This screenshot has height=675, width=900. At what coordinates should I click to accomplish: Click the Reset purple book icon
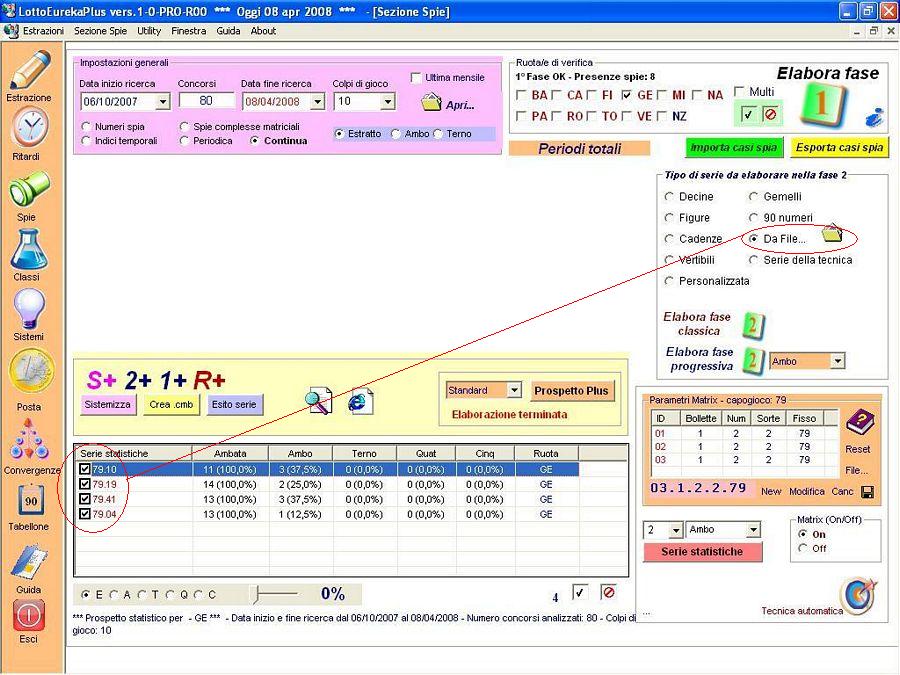click(x=859, y=424)
